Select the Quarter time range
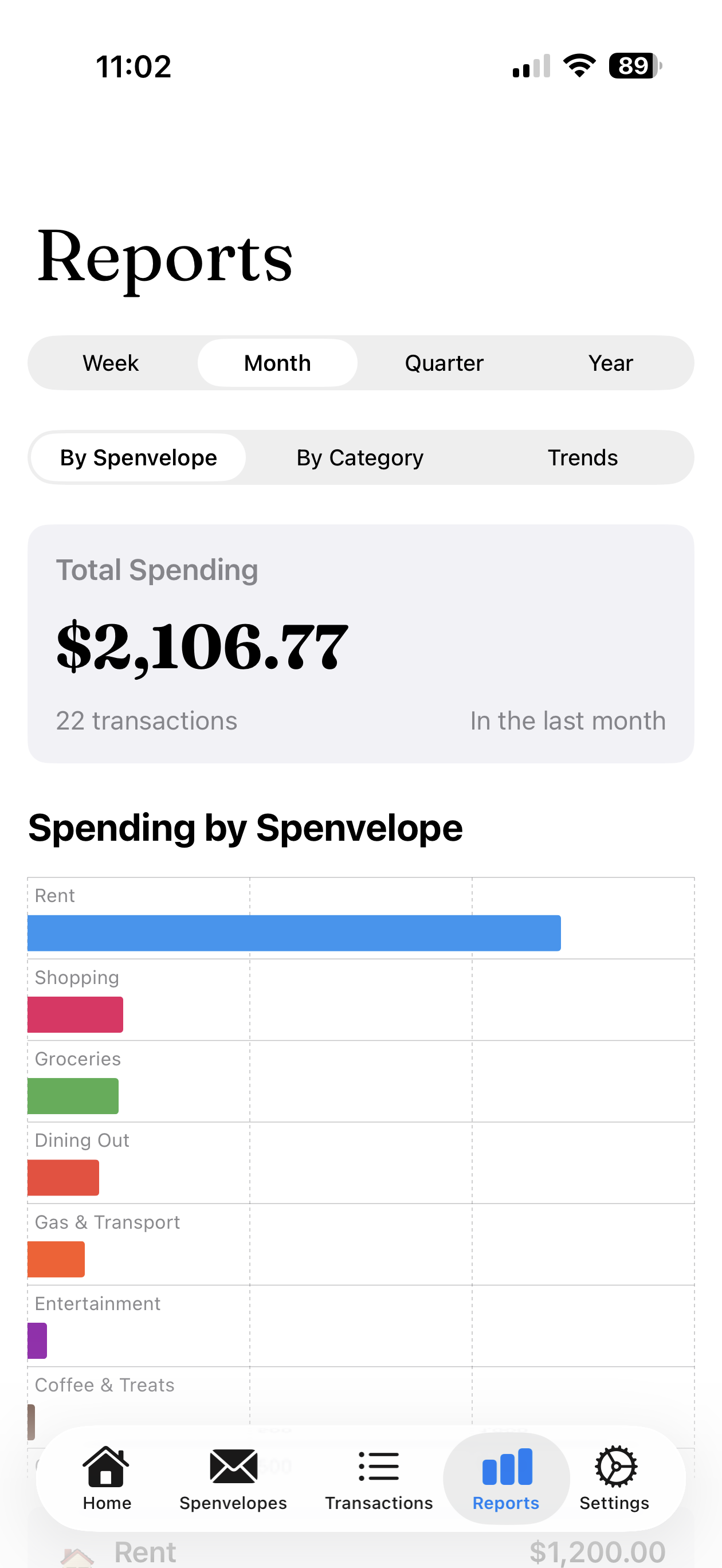This screenshot has width=722, height=1568. pos(444,363)
